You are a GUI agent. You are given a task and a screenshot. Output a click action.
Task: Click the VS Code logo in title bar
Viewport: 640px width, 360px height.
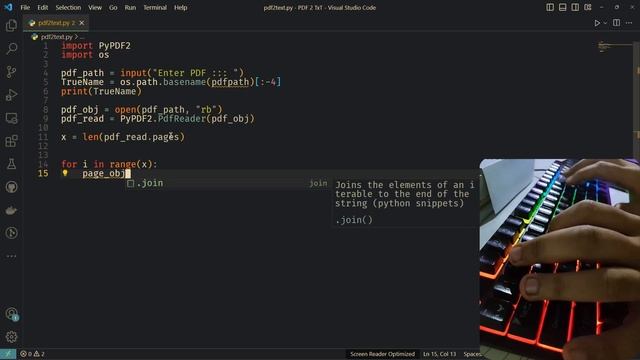pyautogui.click(x=8, y=7)
